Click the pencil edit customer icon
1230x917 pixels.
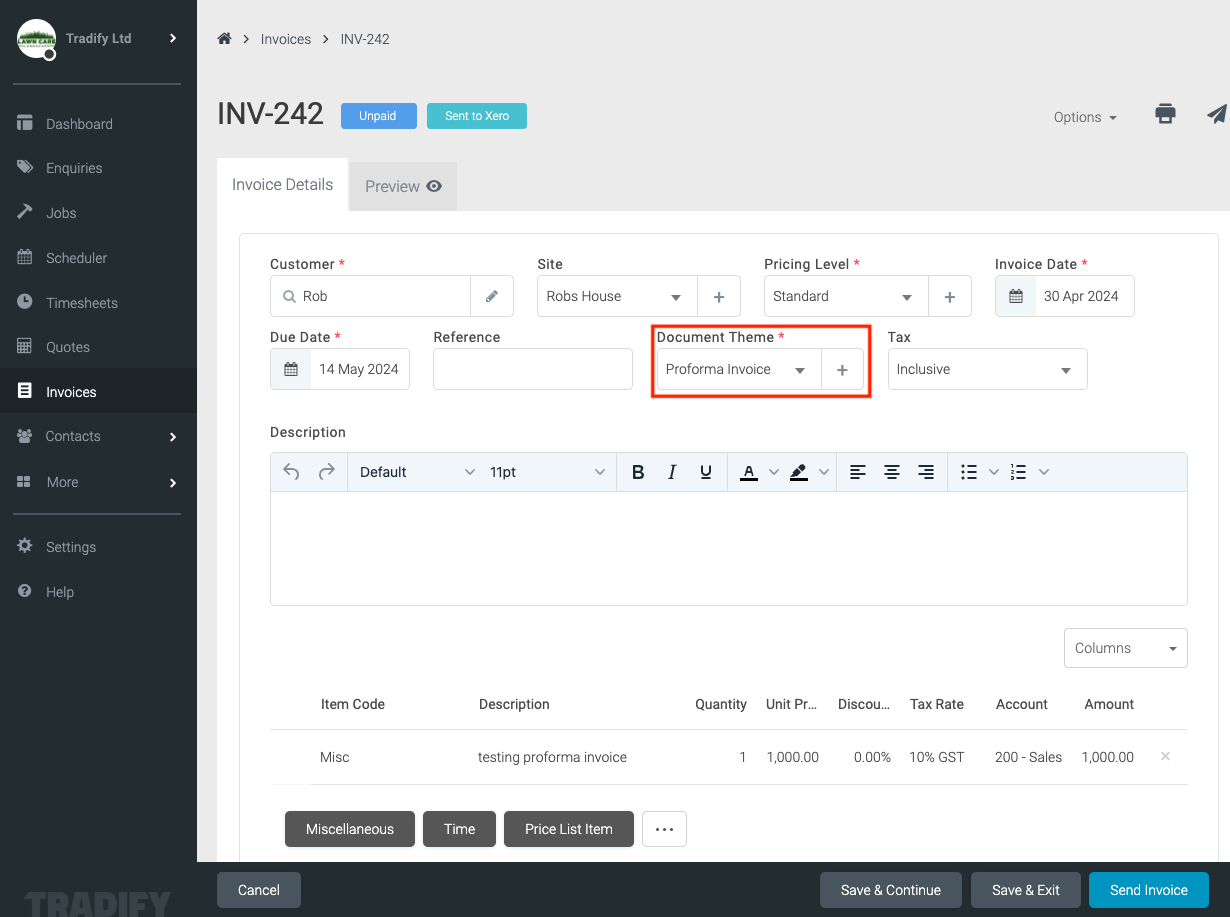tap(492, 296)
